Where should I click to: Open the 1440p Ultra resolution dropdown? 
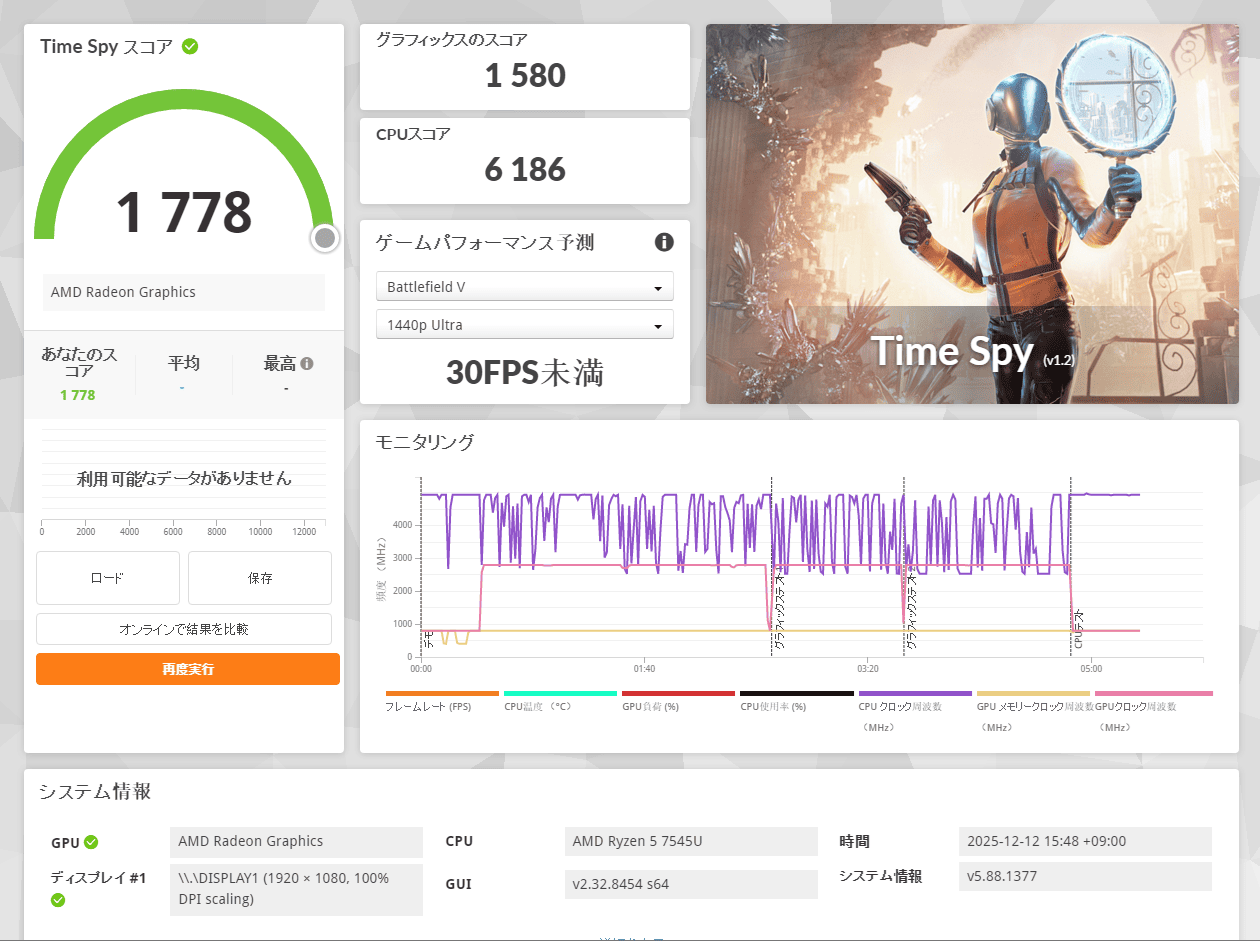(x=525, y=325)
